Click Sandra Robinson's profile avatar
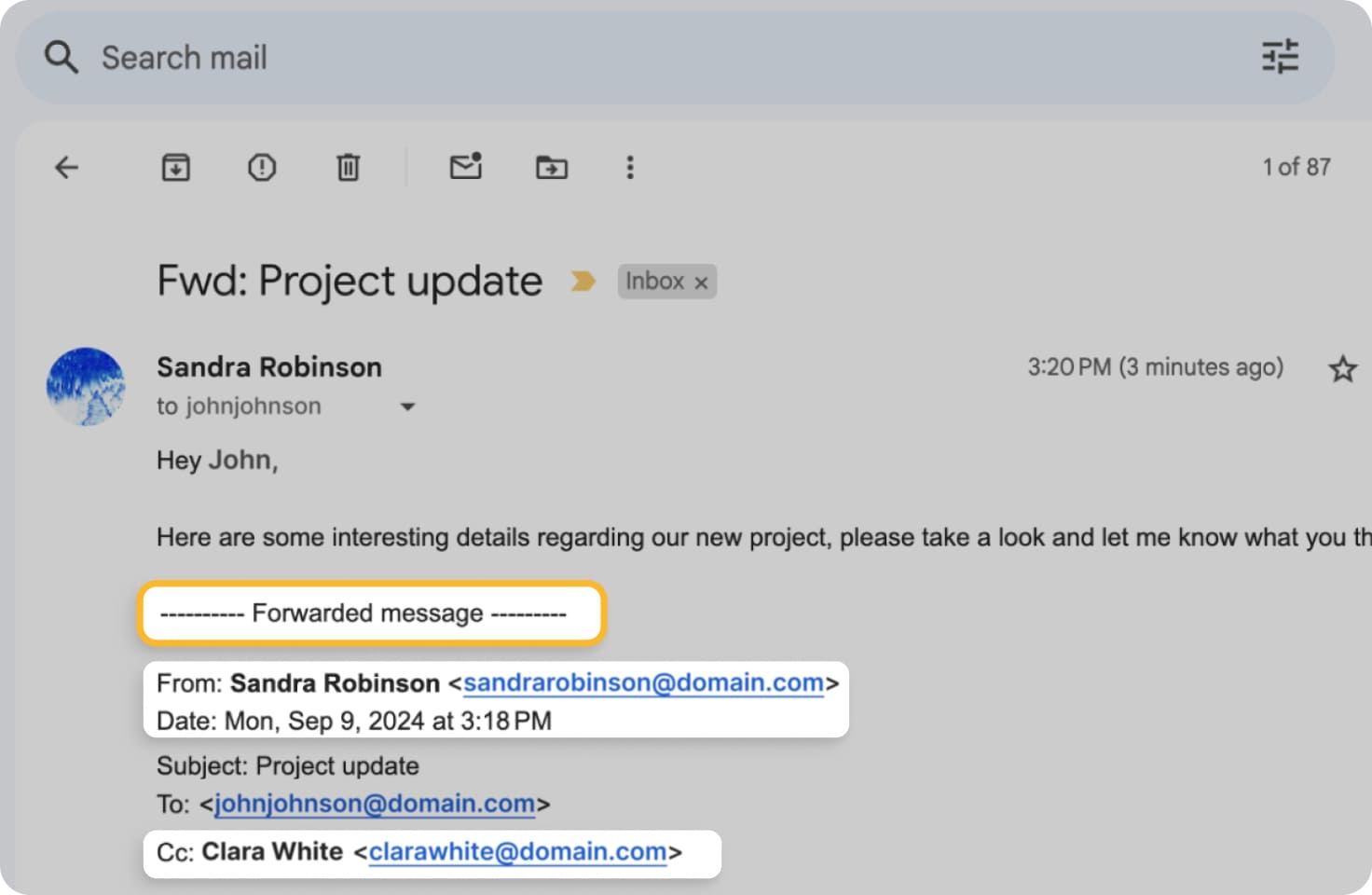The width and height of the screenshot is (1372, 895). point(86,387)
